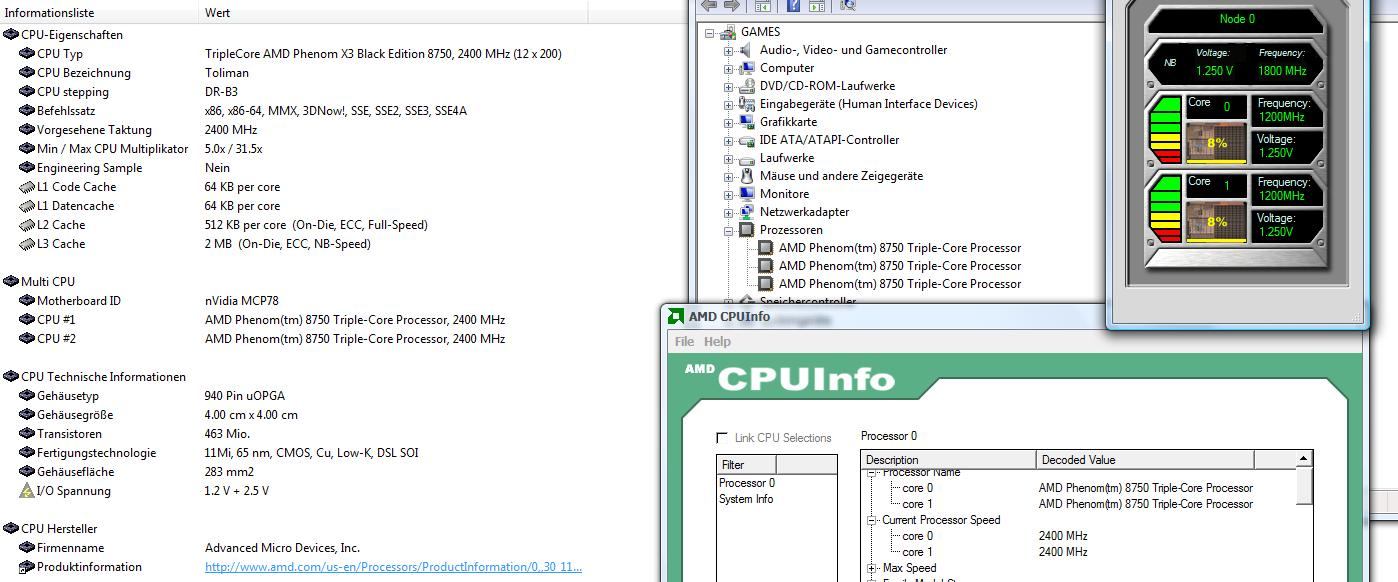Click the L1 Code Cache memory icon
Image resolution: width=1398 pixels, height=582 pixels.
27,187
